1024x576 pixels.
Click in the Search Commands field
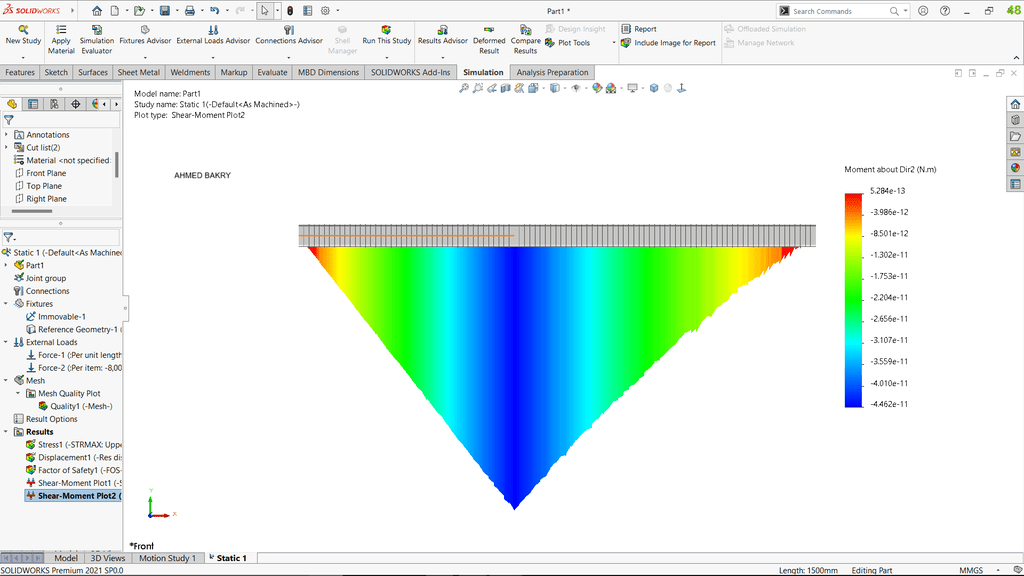click(x=838, y=11)
